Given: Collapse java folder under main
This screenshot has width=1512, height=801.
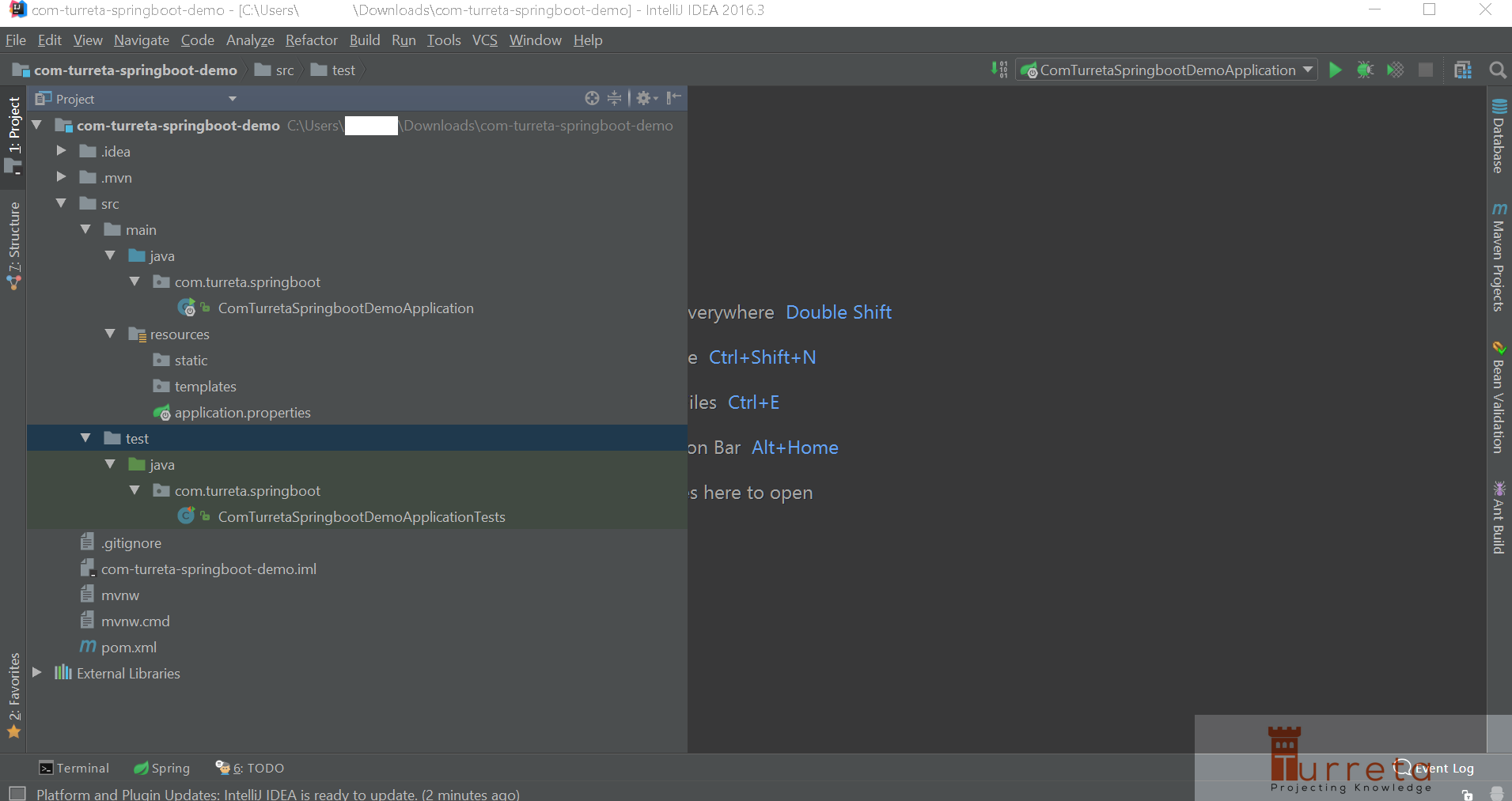Looking at the screenshot, I should click(110, 255).
